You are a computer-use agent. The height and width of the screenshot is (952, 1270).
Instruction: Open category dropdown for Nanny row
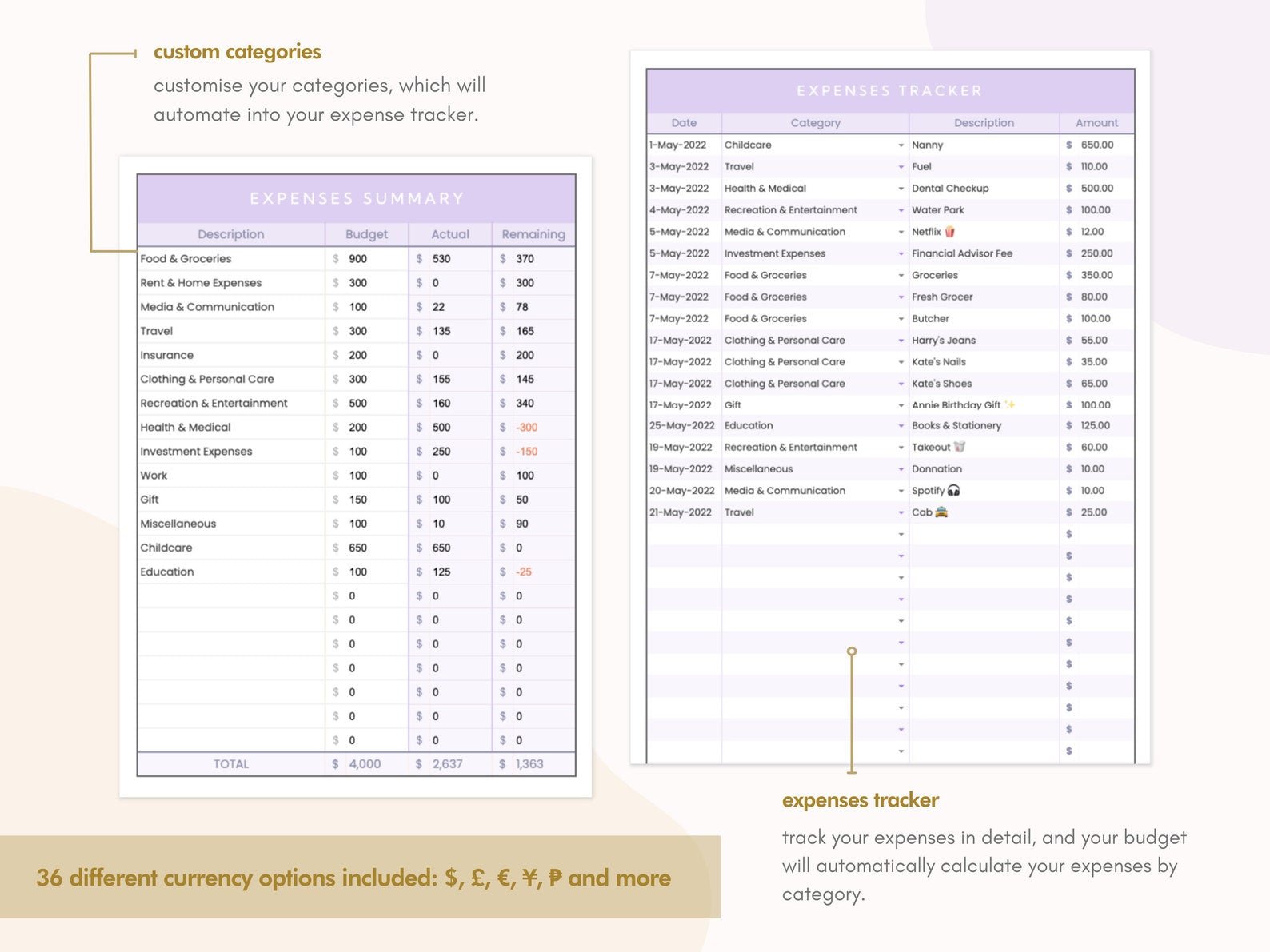[901, 145]
